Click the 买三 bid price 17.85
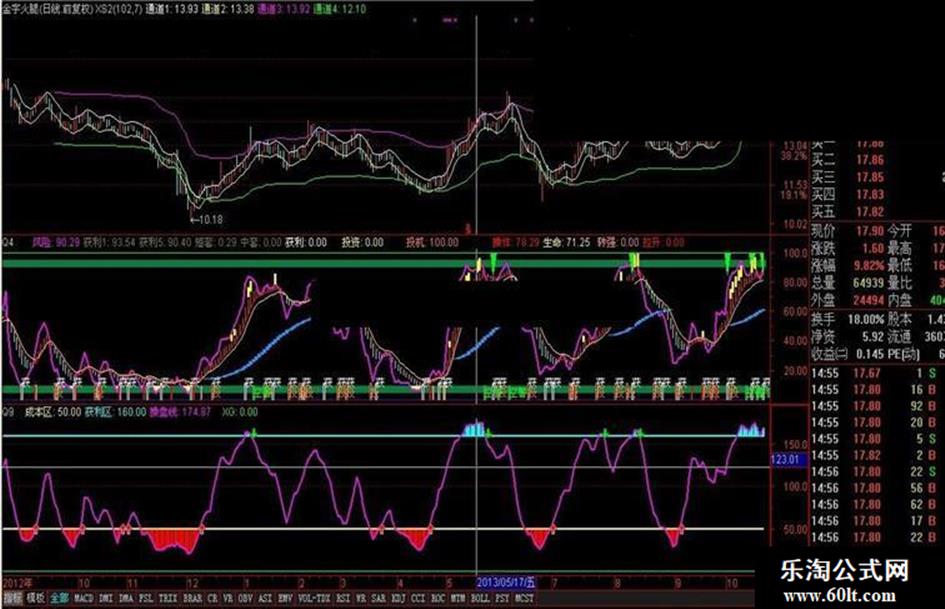 click(x=870, y=177)
